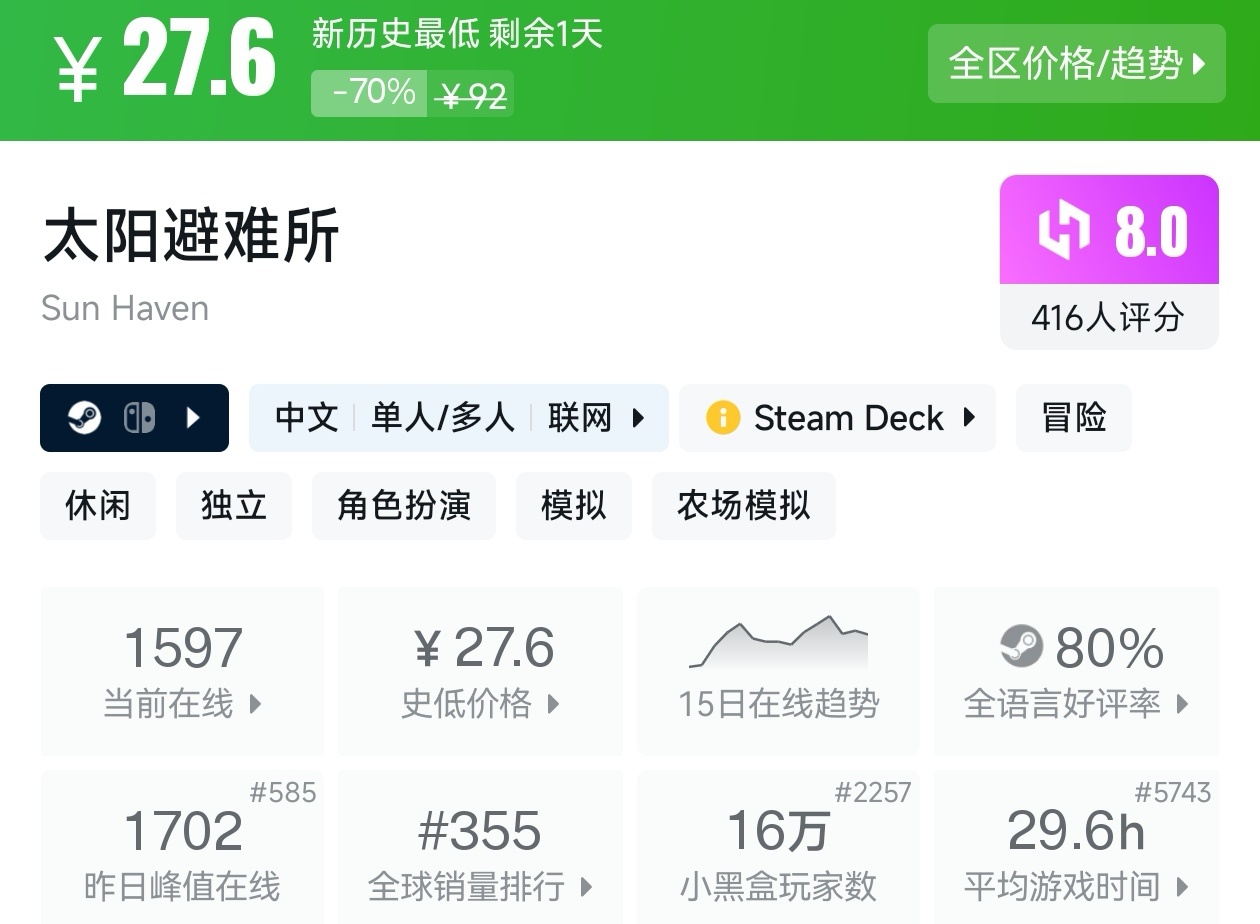The image size is (1260, 924).
Task: Expand Steam Deck compatibility details
Action: pos(968,418)
